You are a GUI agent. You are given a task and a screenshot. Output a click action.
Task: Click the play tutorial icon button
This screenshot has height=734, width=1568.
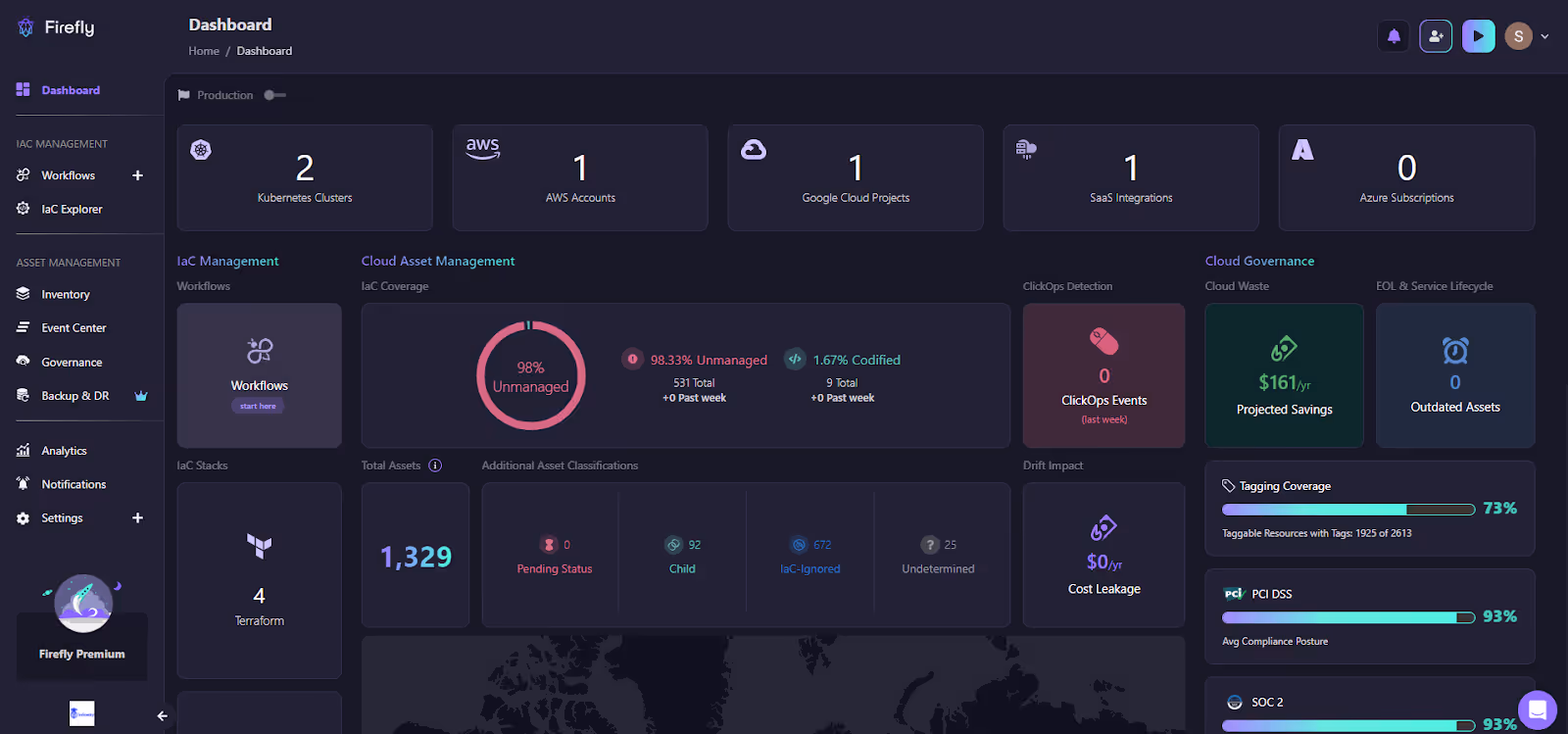(1479, 36)
